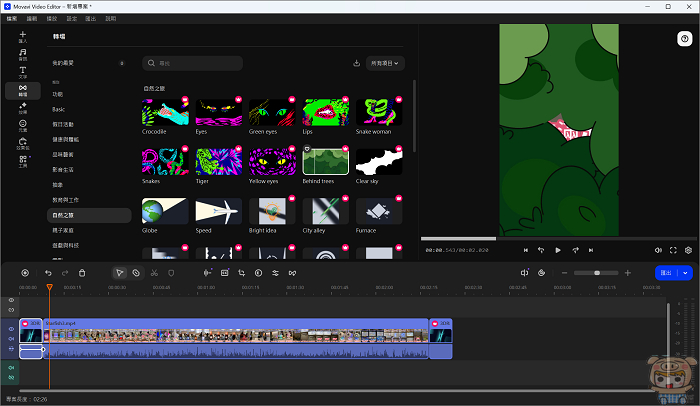Image resolution: width=700 pixels, height=406 pixels.
Task: Mute the preview volume speaker
Action: point(658,250)
